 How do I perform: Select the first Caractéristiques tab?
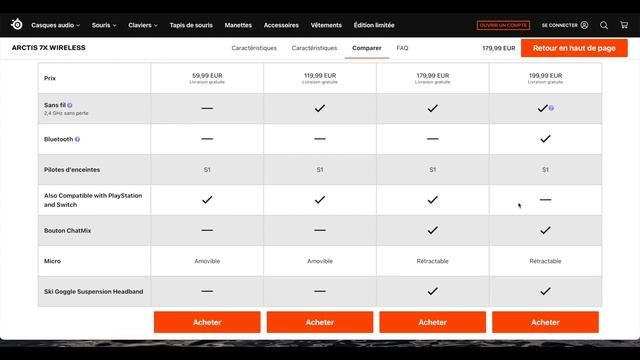pos(254,48)
